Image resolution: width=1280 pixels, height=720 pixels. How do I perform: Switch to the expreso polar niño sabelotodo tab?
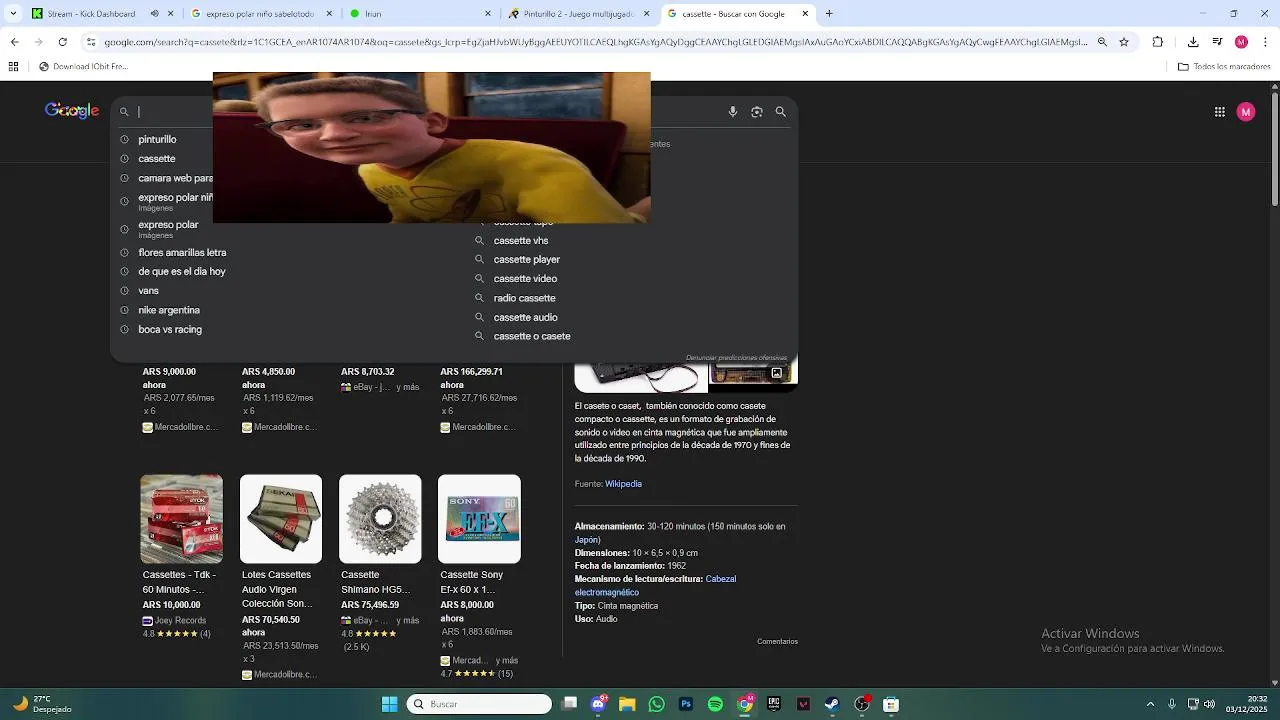(x=260, y=14)
